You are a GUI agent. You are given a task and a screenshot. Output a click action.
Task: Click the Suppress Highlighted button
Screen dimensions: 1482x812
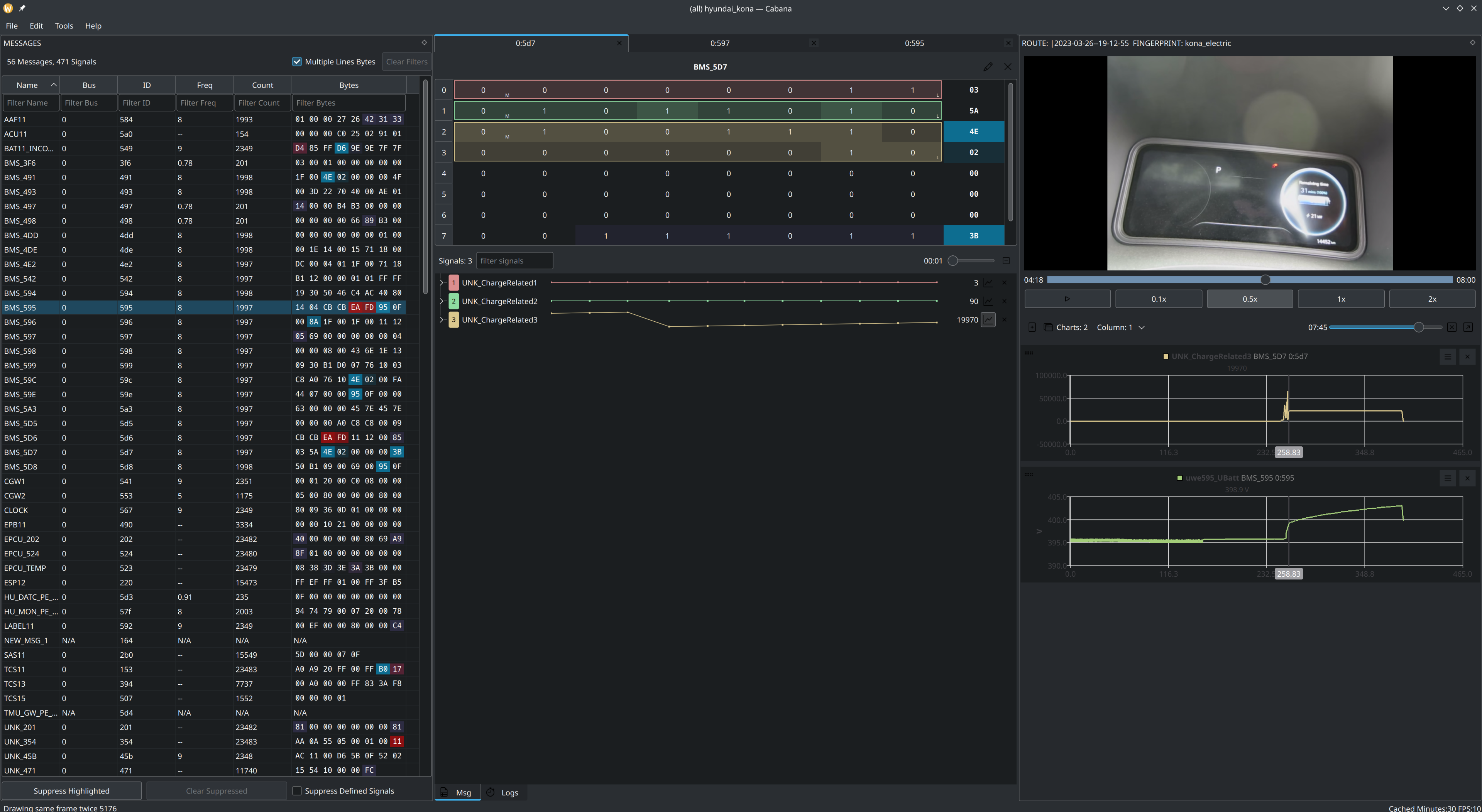pos(71,791)
